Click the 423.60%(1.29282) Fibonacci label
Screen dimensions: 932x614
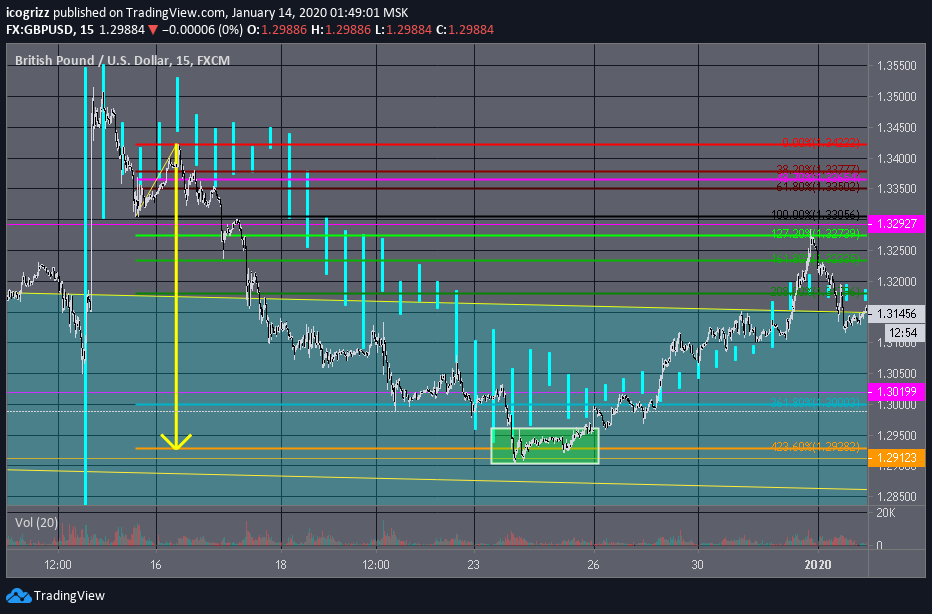pos(815,446)
